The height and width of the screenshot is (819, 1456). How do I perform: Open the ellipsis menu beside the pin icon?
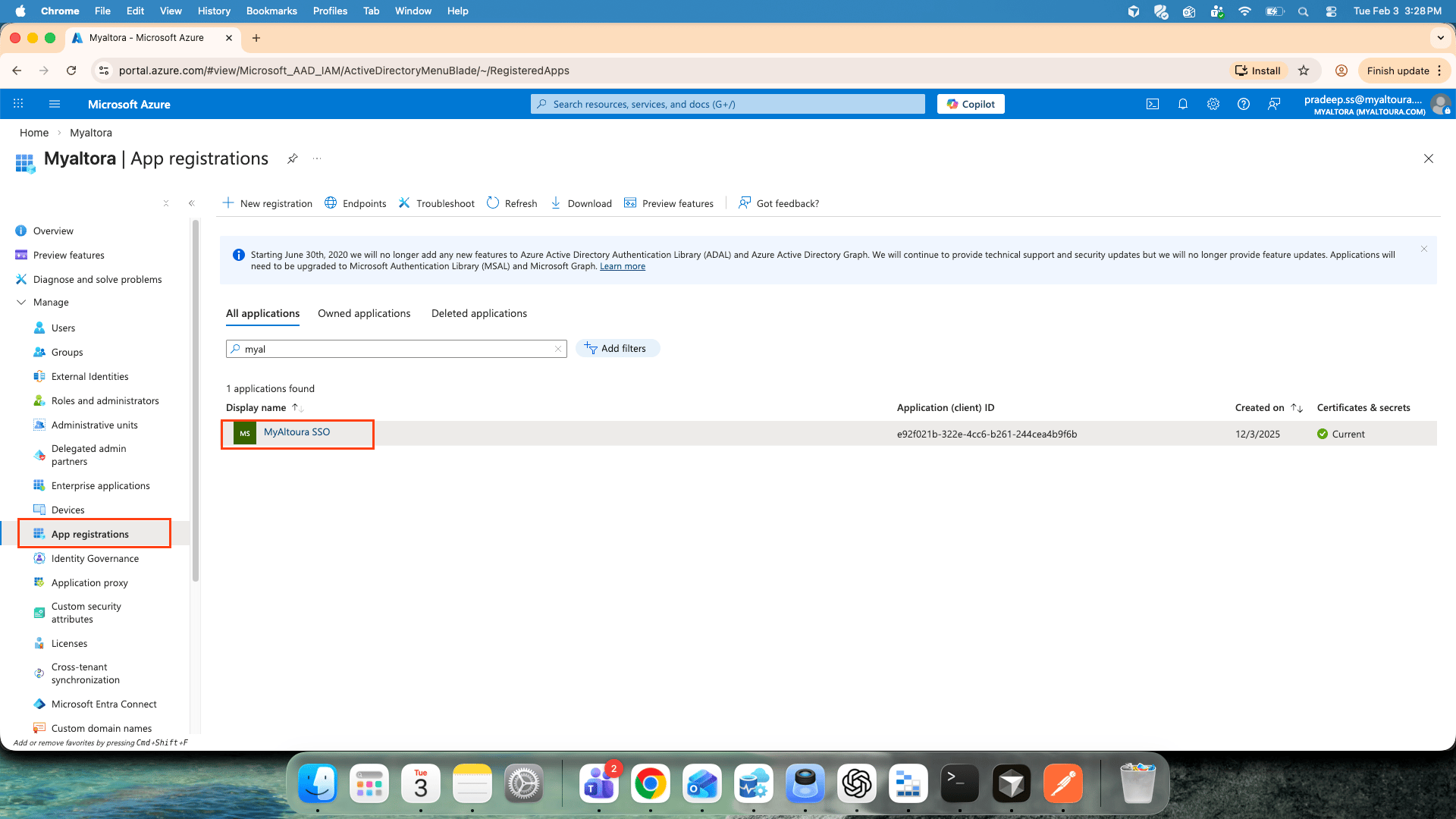point(317,158)
